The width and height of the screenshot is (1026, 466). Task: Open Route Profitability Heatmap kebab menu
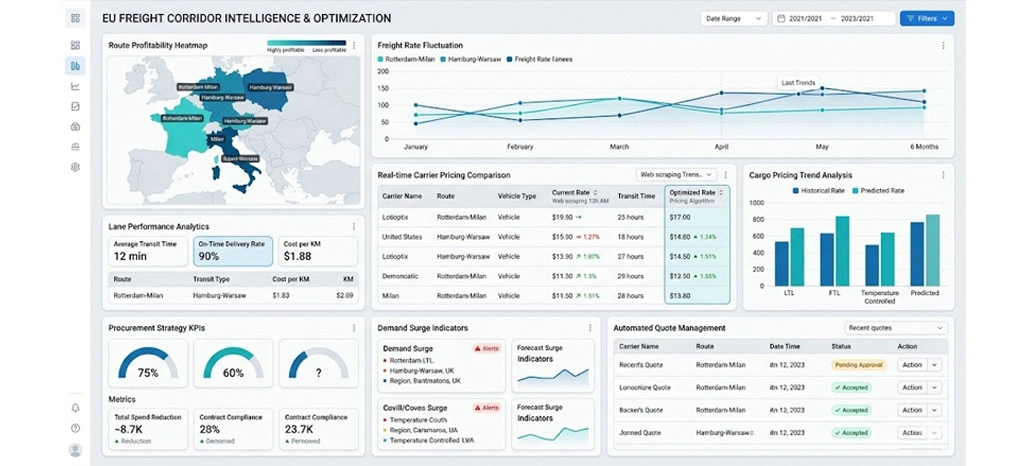(354, 45)
